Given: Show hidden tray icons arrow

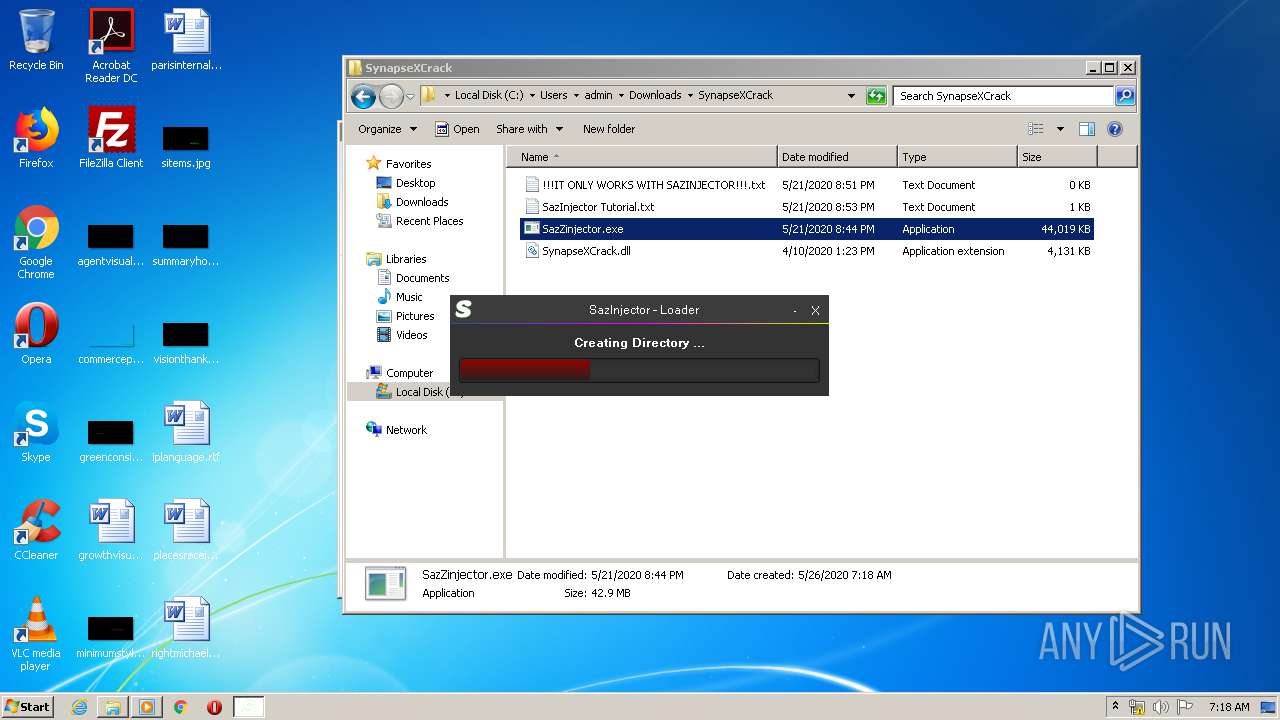Looking at the screenshot, I should (1115, 706).
